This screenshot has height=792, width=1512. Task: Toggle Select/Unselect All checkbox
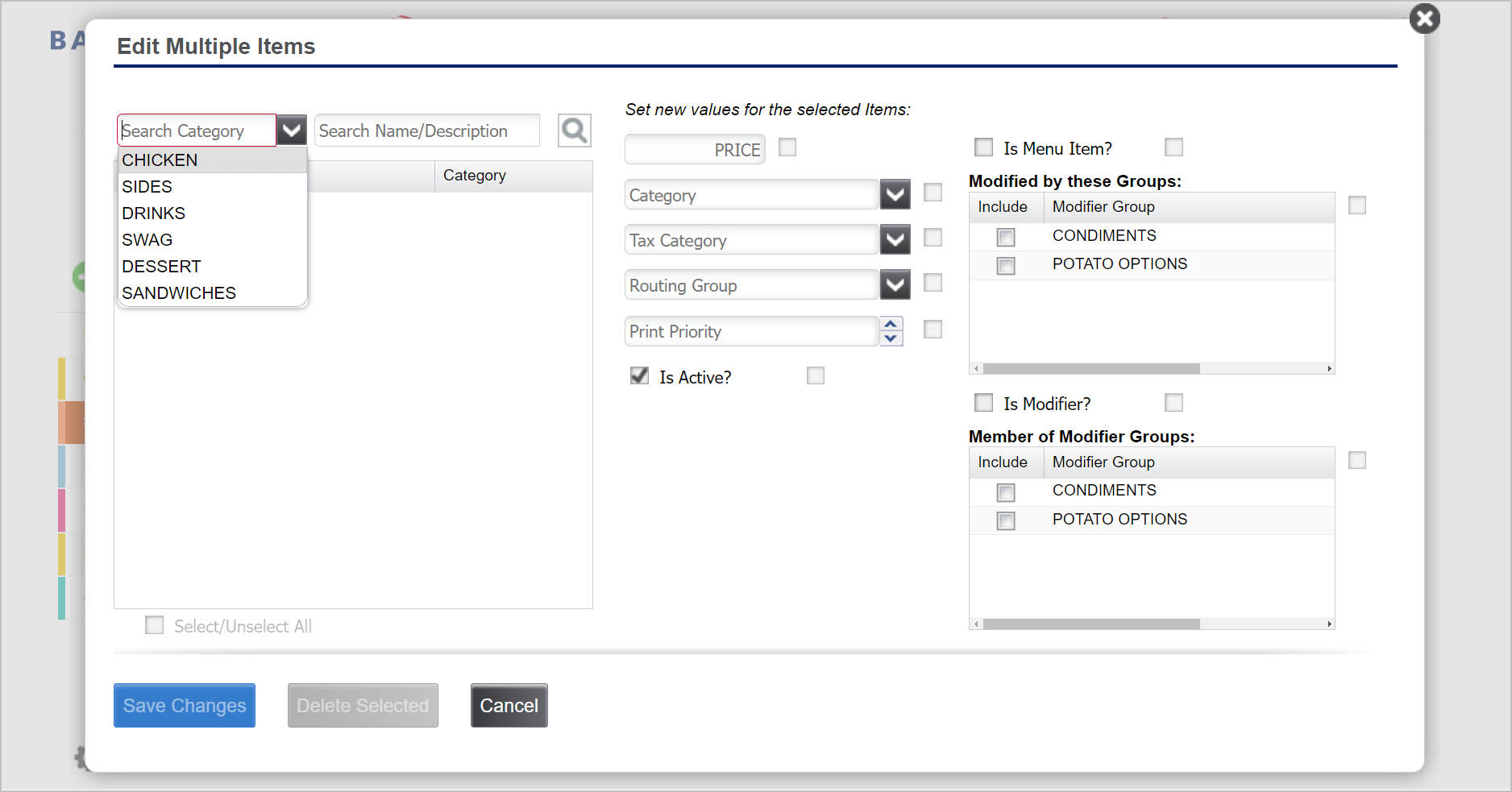pyautogui.click(x=154, y=625)
